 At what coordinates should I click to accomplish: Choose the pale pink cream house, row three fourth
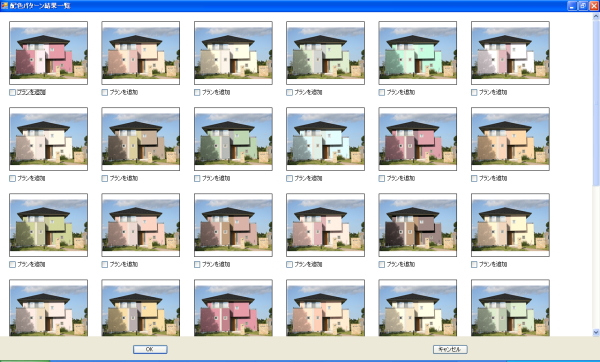coord(326,225)
